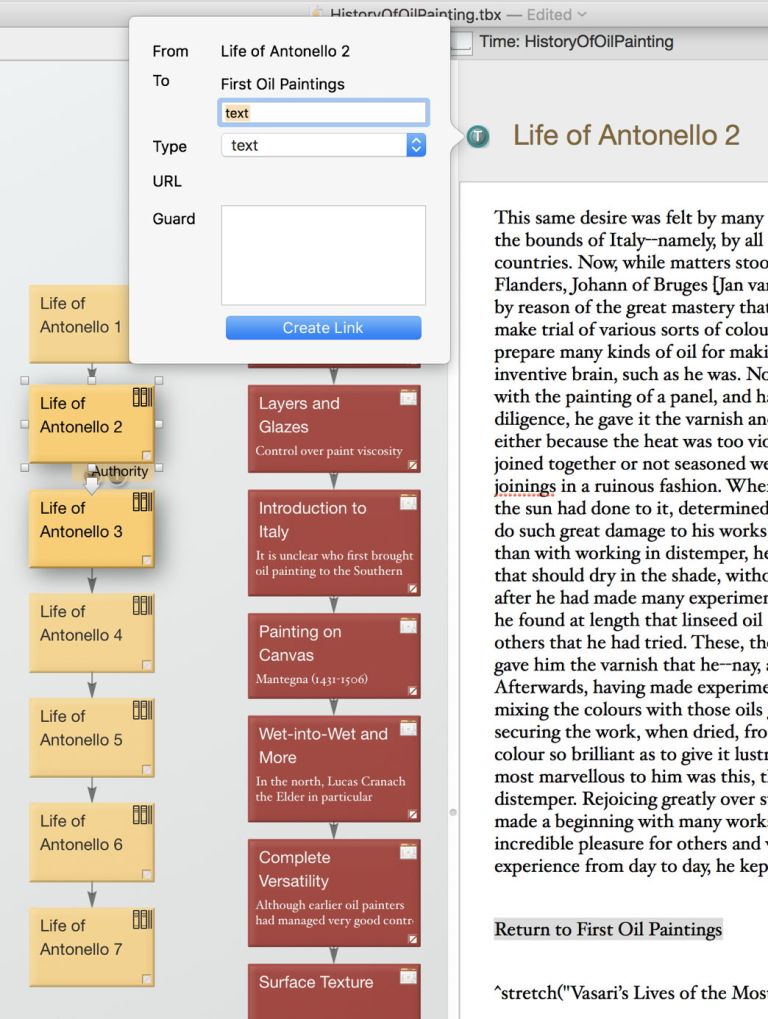Viewport: 768px width, 1019px height.
Task: Select the Complete Versatility note title
Action: pyautogui.click(x=294, y=869)
